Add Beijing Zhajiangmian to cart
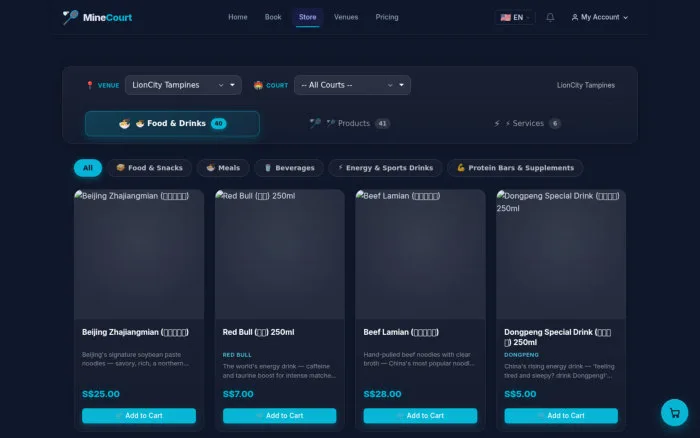This screenshot has height=438, width=700. click(x=139, y=416)
